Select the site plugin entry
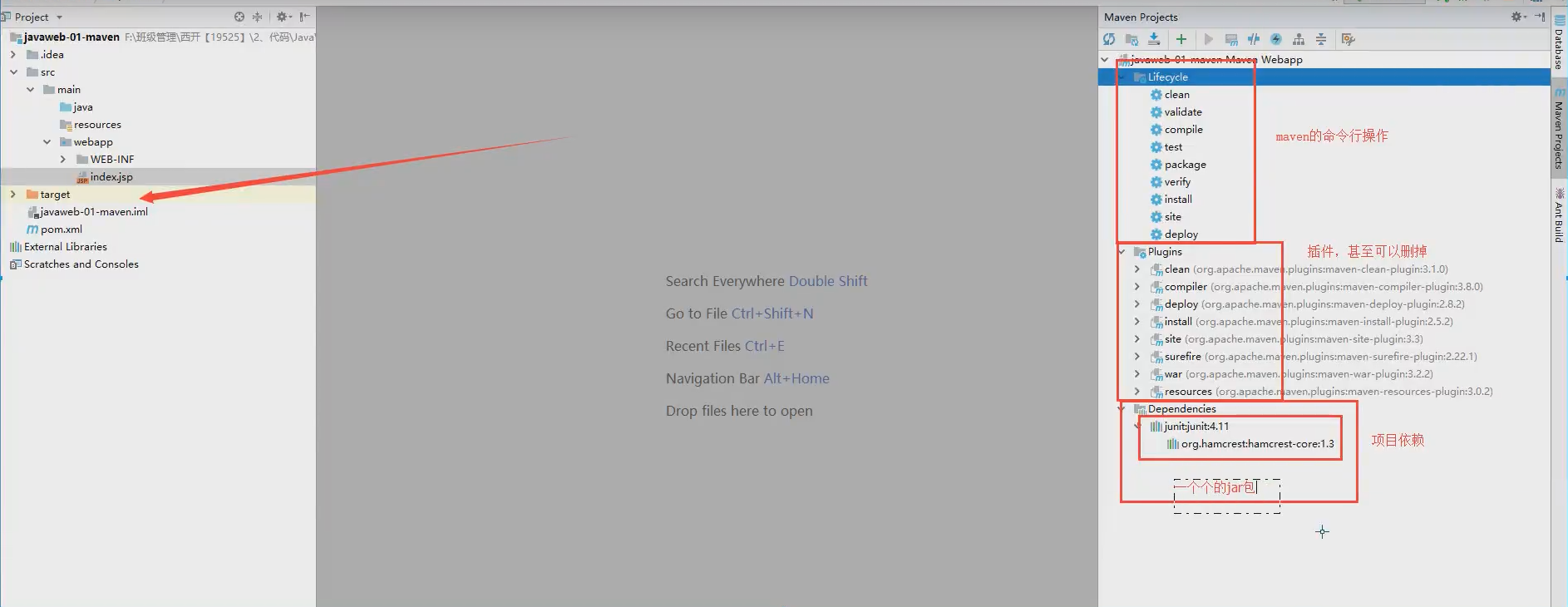 pos(1287,339)
